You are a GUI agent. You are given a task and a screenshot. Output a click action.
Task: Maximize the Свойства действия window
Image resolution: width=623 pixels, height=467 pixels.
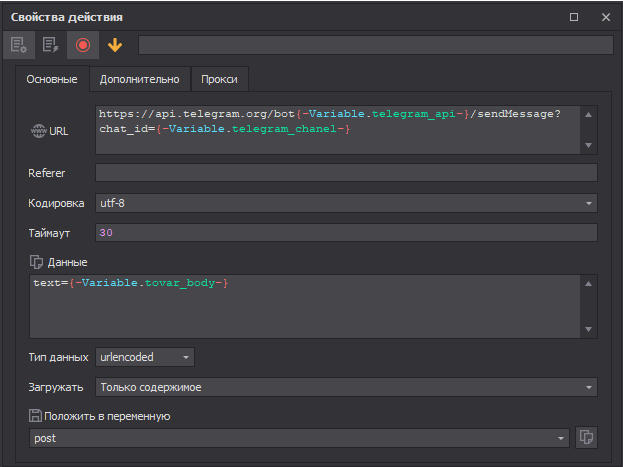(574, 17)
